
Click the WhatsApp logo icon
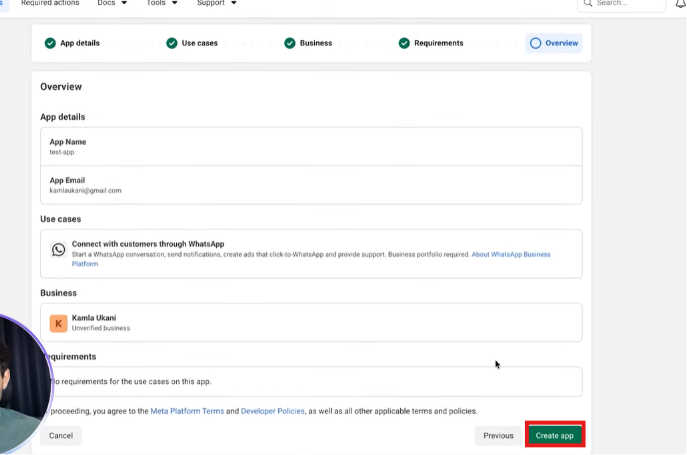(58, 249)
